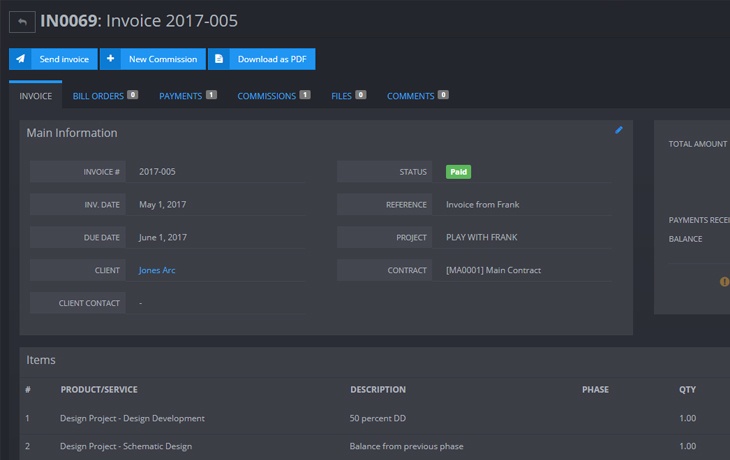The width and height of the screenshot is (730, 460).
Task: Click the TOTAL AMOUNT label
Action: coord(697,144)
